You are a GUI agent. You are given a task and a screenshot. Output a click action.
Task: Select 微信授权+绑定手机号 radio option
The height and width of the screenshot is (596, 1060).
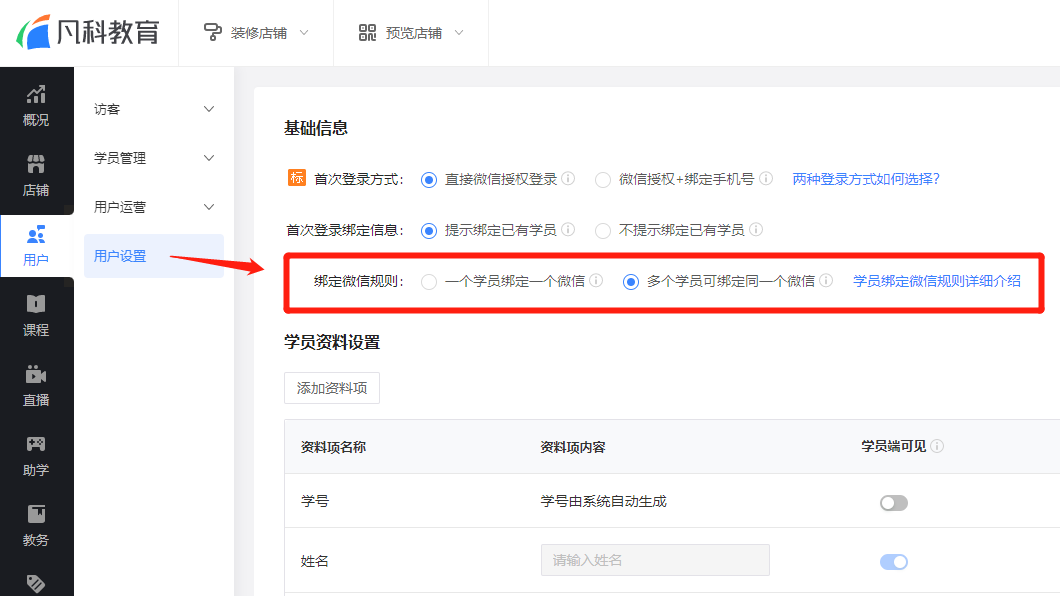602,180
